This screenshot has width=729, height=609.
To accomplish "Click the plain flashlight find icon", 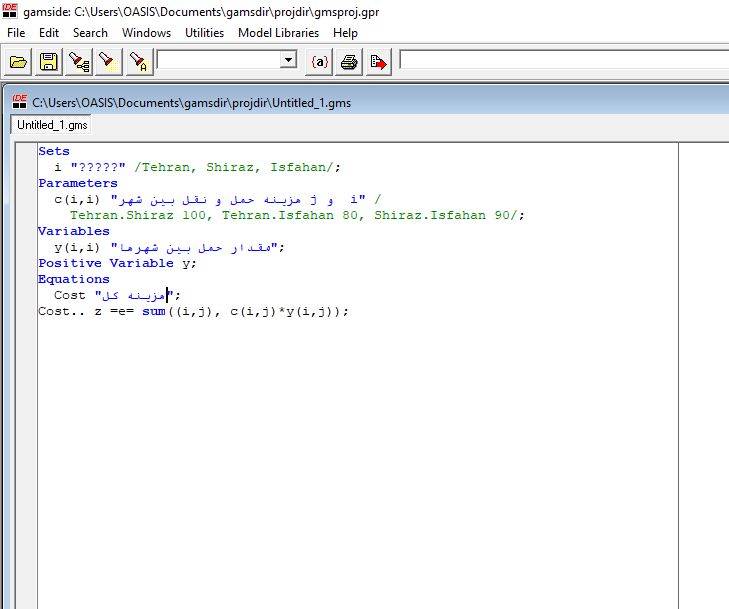I will 109,62.
